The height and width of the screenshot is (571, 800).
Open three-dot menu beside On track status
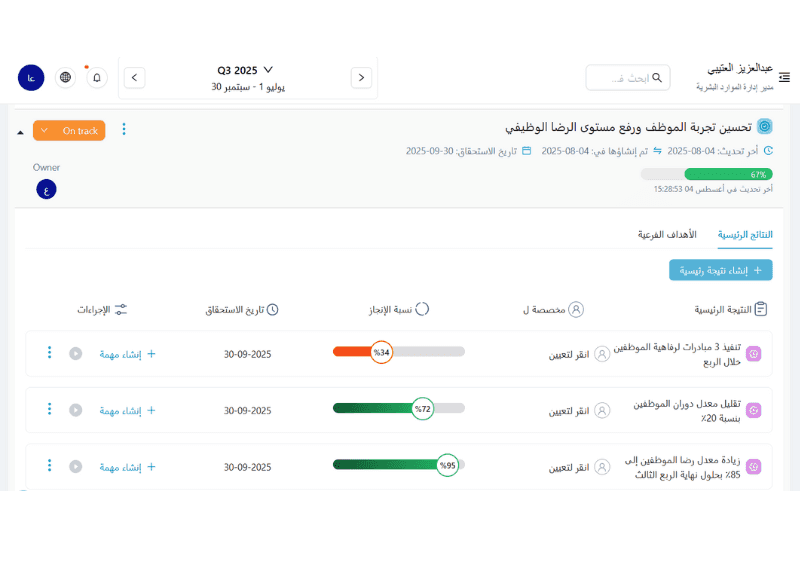[124, 129]
